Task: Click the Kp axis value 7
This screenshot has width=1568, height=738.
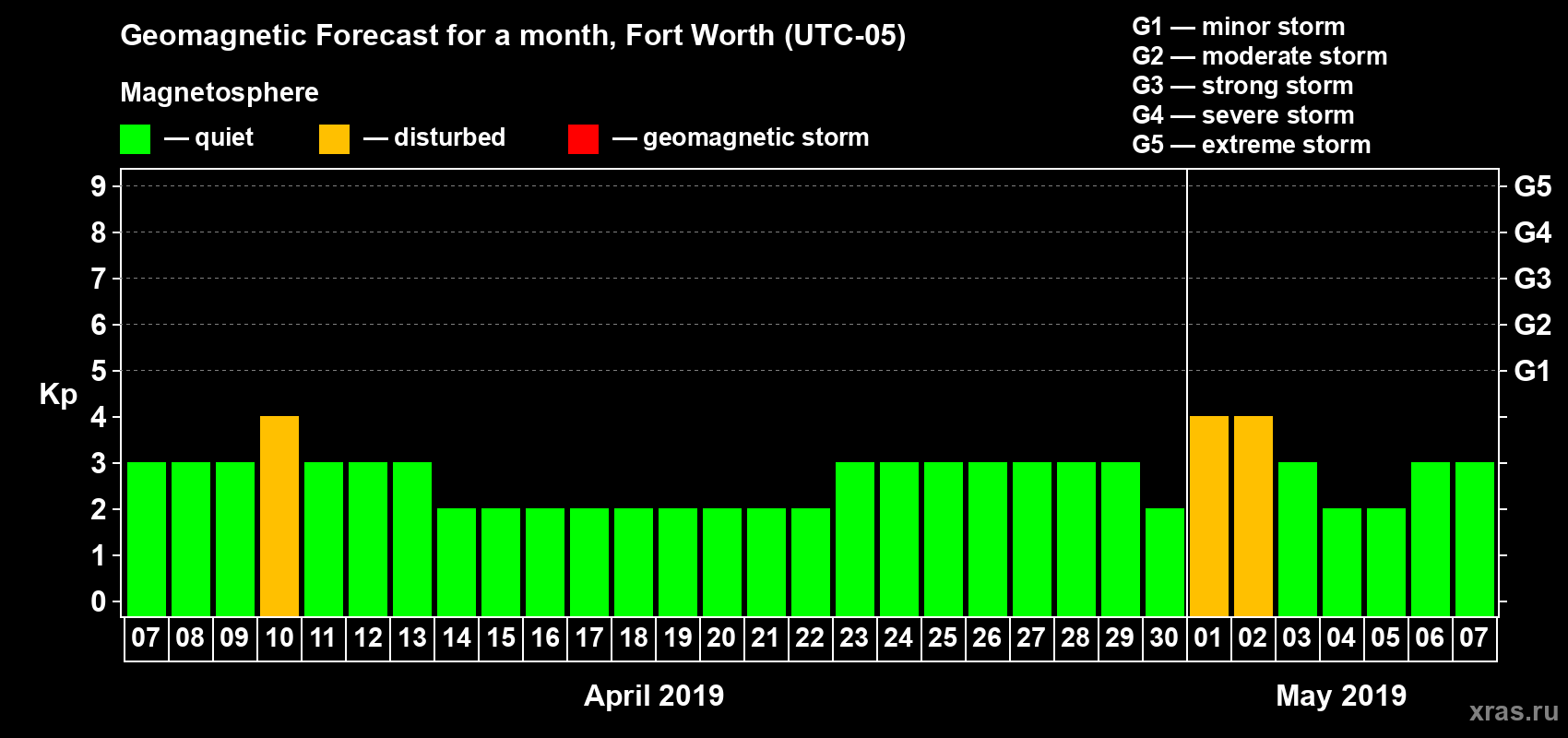Action: click(x=99, y=279)
